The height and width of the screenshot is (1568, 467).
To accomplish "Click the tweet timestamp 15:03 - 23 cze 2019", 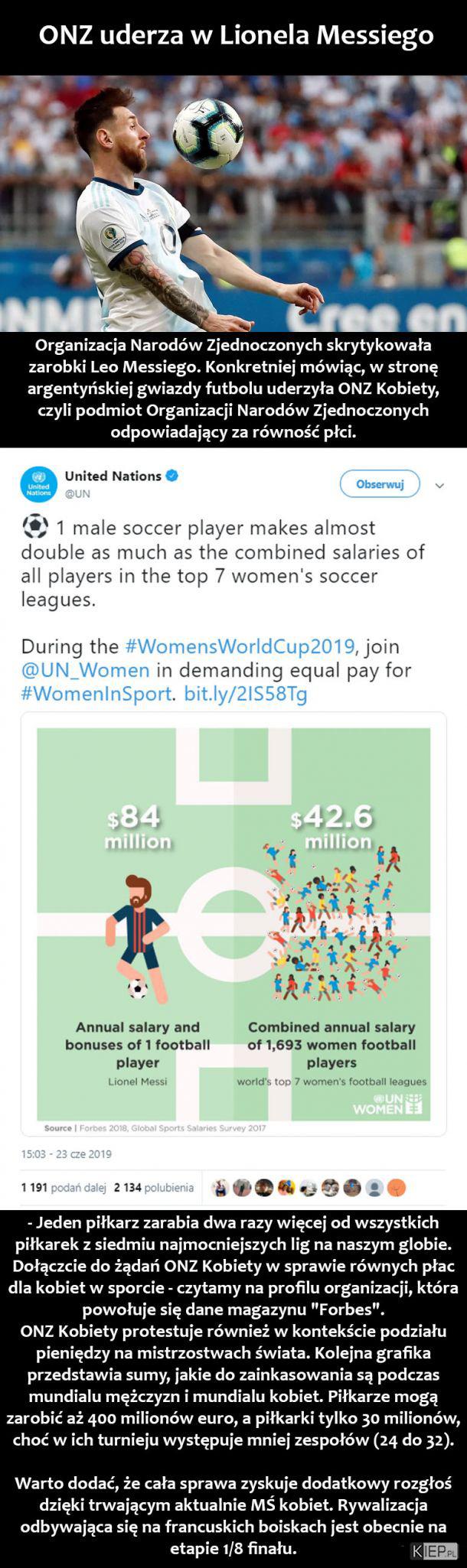I will [x=66, y=1153].
